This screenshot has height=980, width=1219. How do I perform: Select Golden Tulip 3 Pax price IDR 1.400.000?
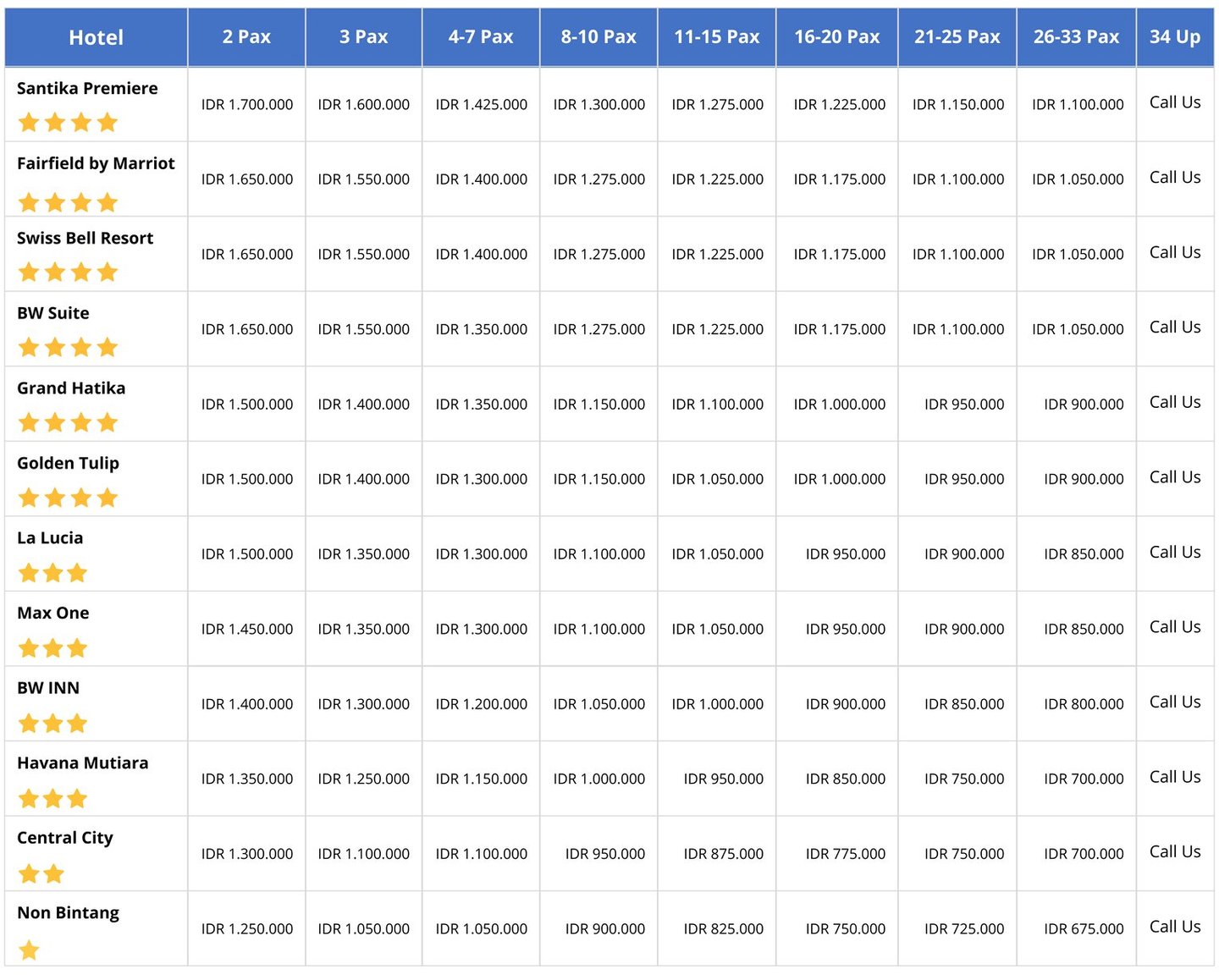(364, 479)
